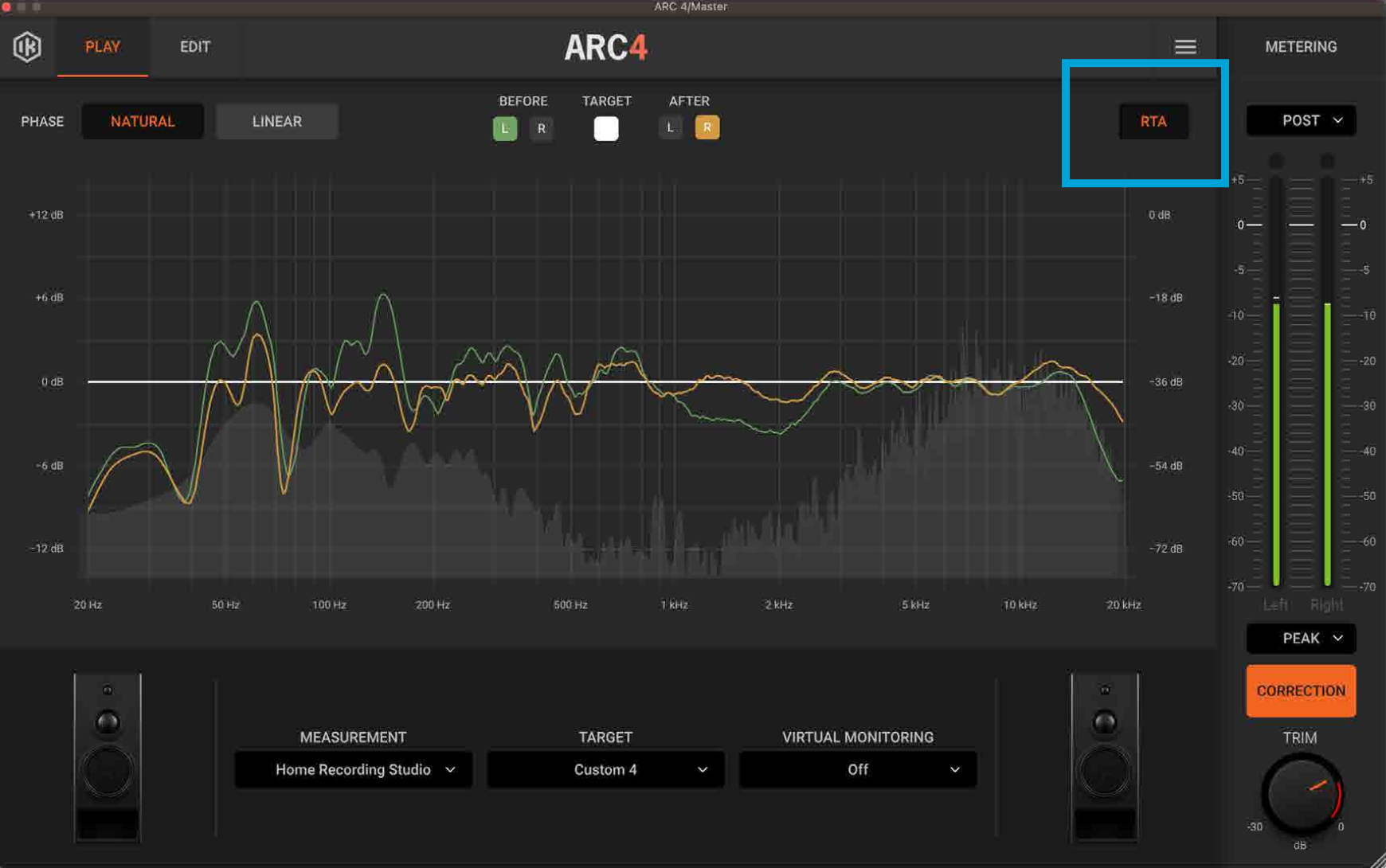This screenshot has height=868, width=1386.
Task: Toggle BEFORE right channel curve
Action: 541,128
